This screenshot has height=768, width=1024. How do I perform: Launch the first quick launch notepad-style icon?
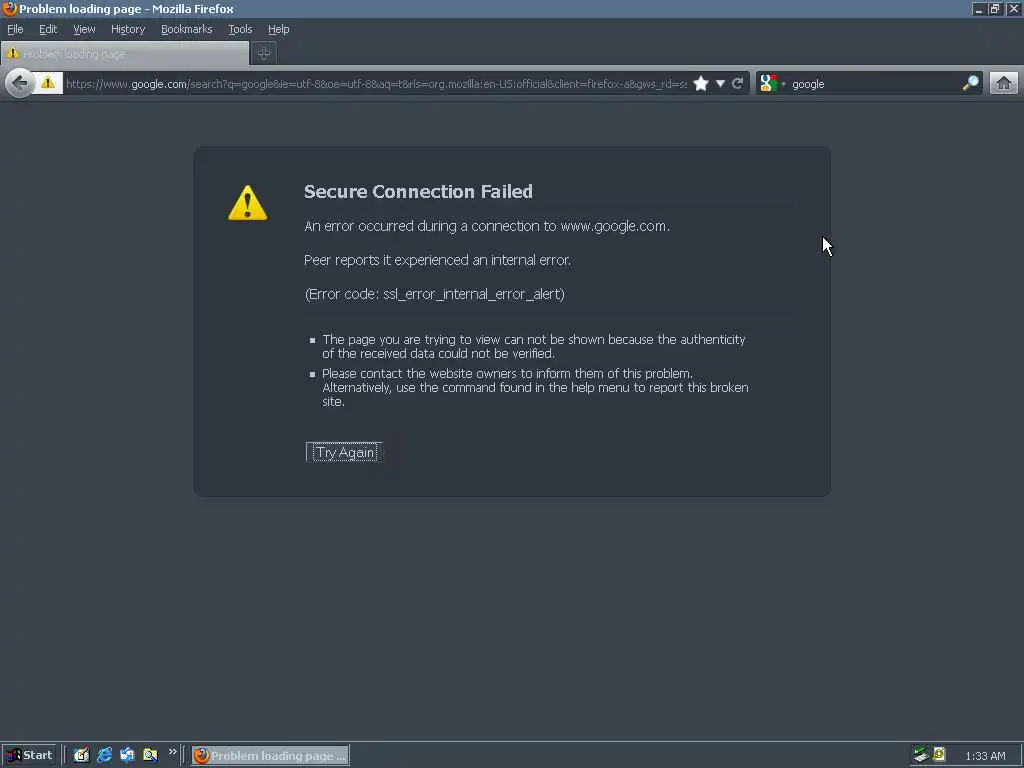point(81,755)
